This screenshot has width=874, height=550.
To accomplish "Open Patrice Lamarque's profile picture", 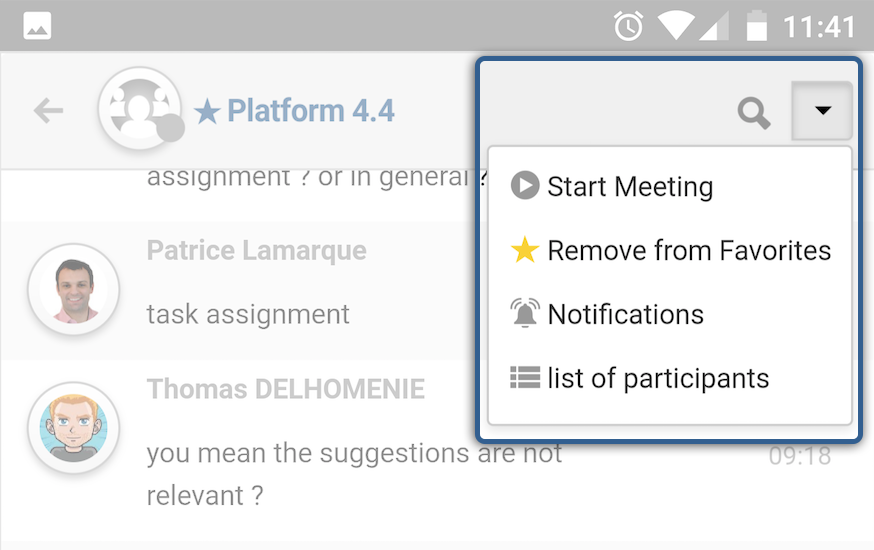I will point(74,289).
